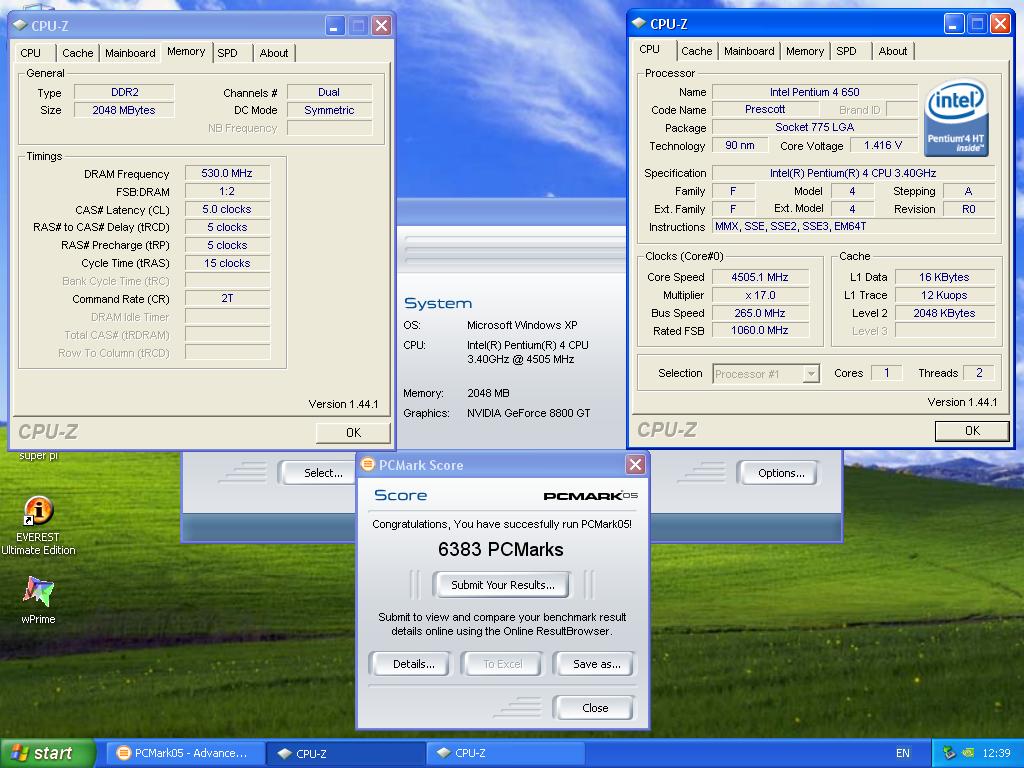Click DC Mode value Symmetric
This screenshot has height=768, width=1024.
(329, 110)
